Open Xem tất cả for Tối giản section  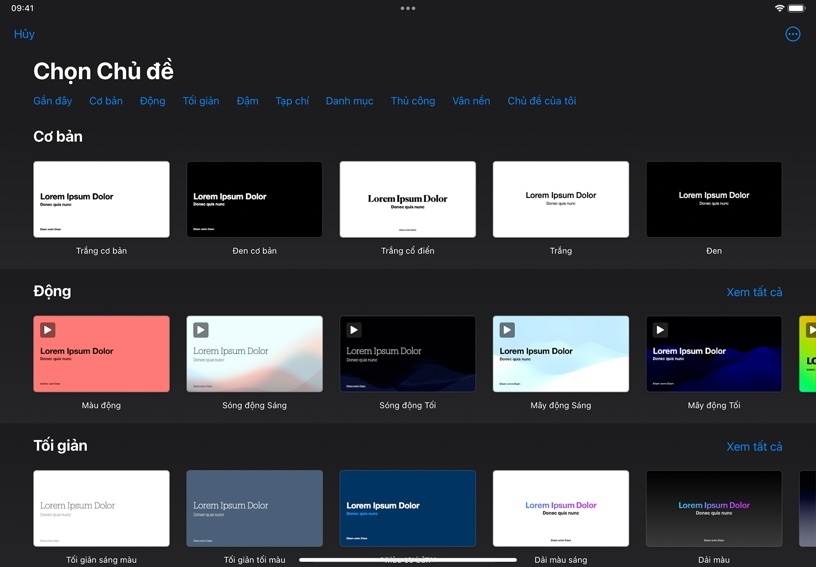click(754, 447)
